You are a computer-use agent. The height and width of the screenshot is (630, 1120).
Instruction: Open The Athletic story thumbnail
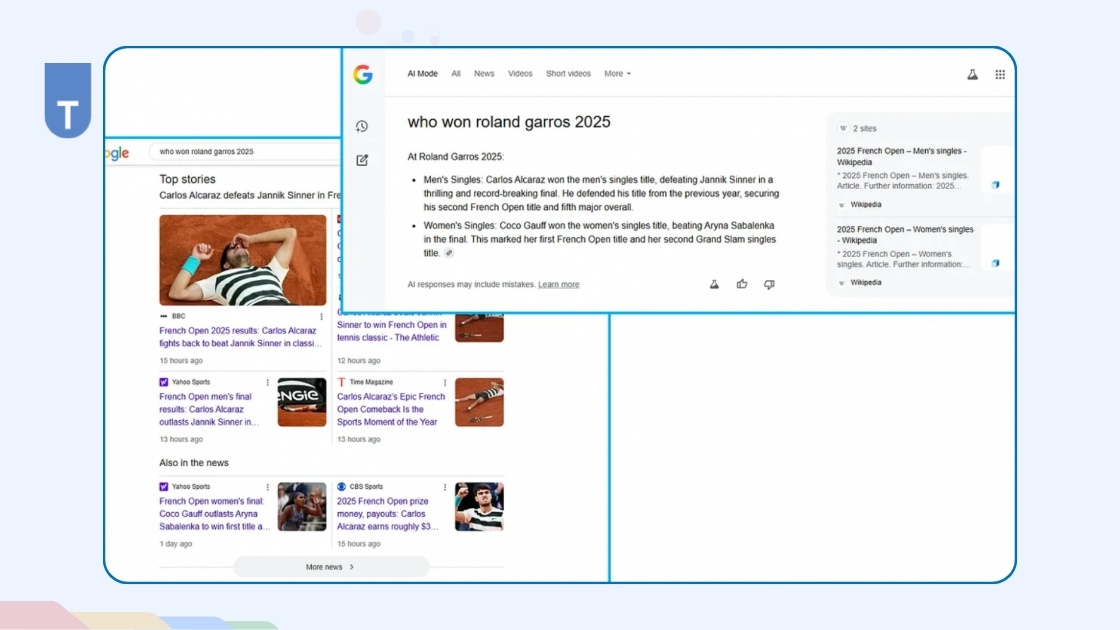(x=479, y=328)
